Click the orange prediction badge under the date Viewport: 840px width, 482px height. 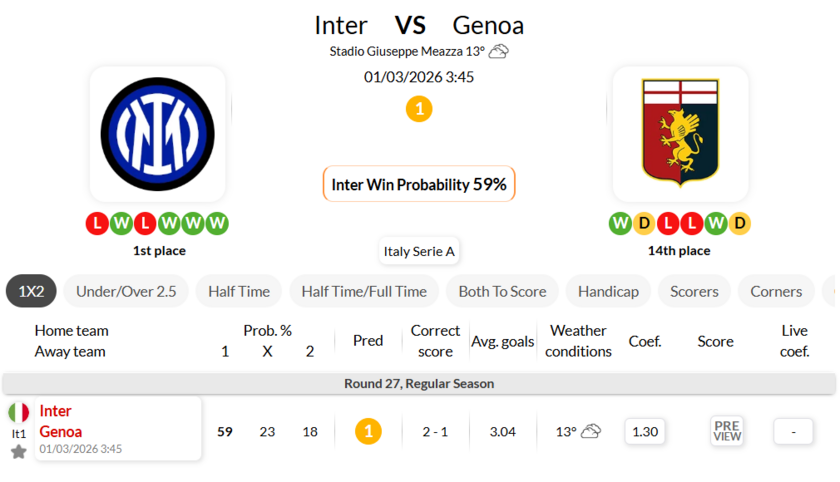pos(419,109)
